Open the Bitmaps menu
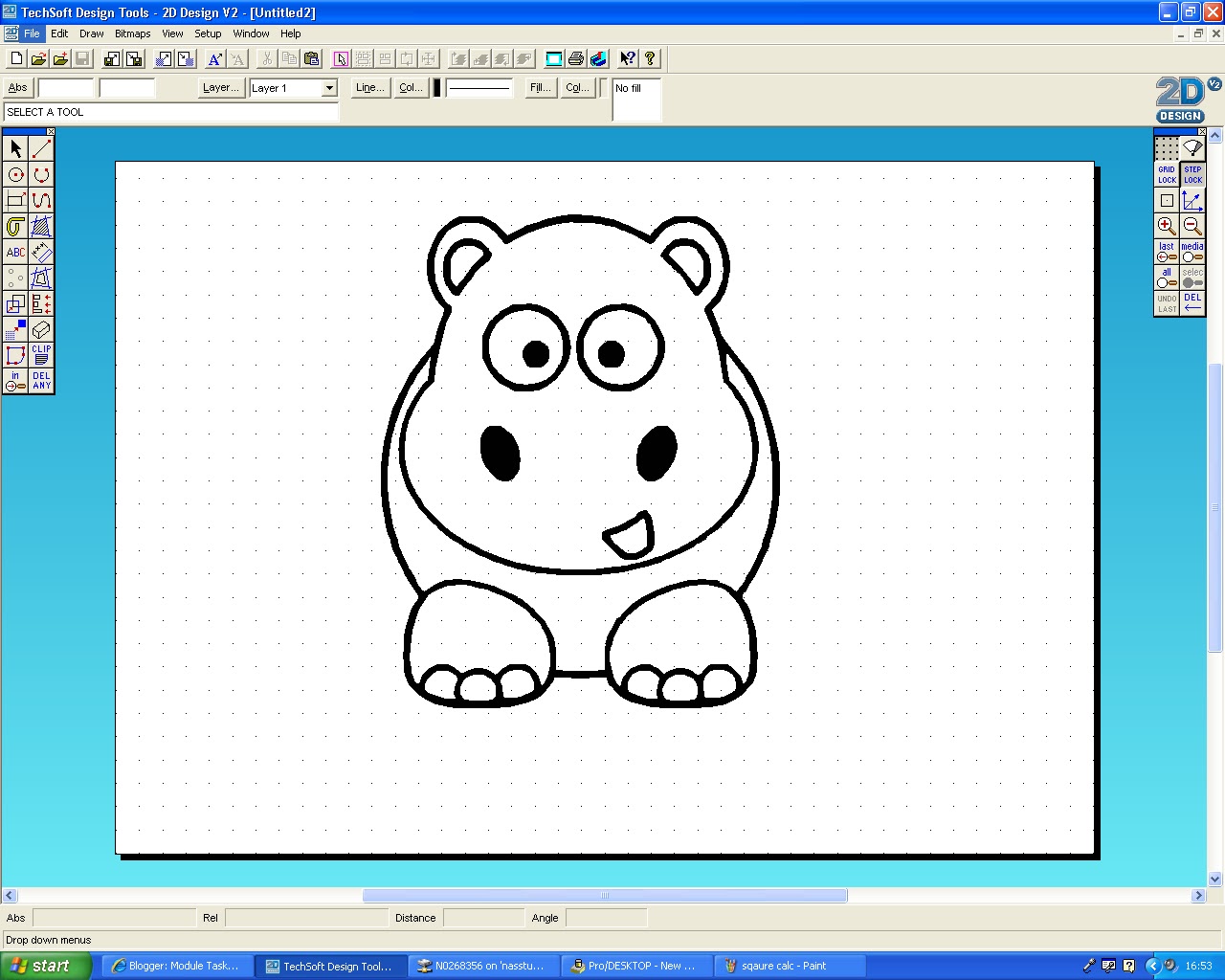This screenshot has height=980, width=1225. pos(132,33)
